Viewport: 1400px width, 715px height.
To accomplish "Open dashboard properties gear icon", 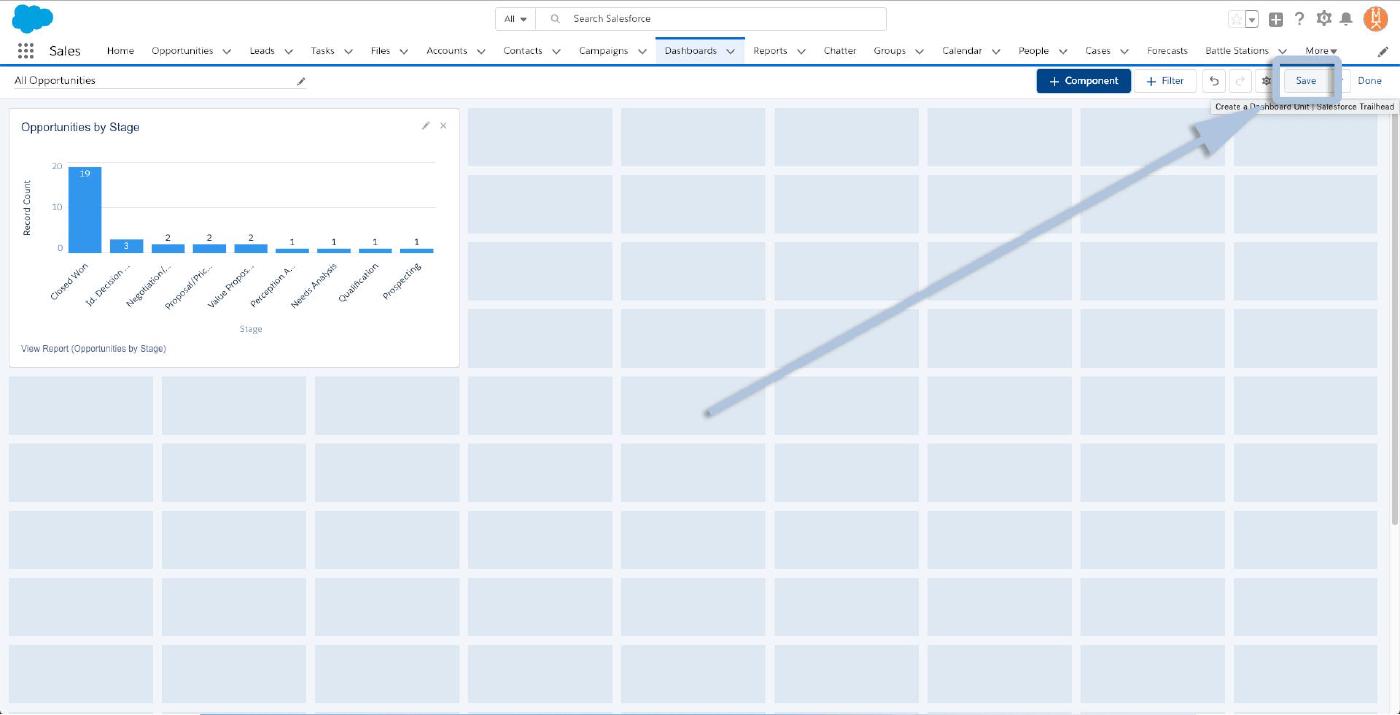I will 1266,81.
